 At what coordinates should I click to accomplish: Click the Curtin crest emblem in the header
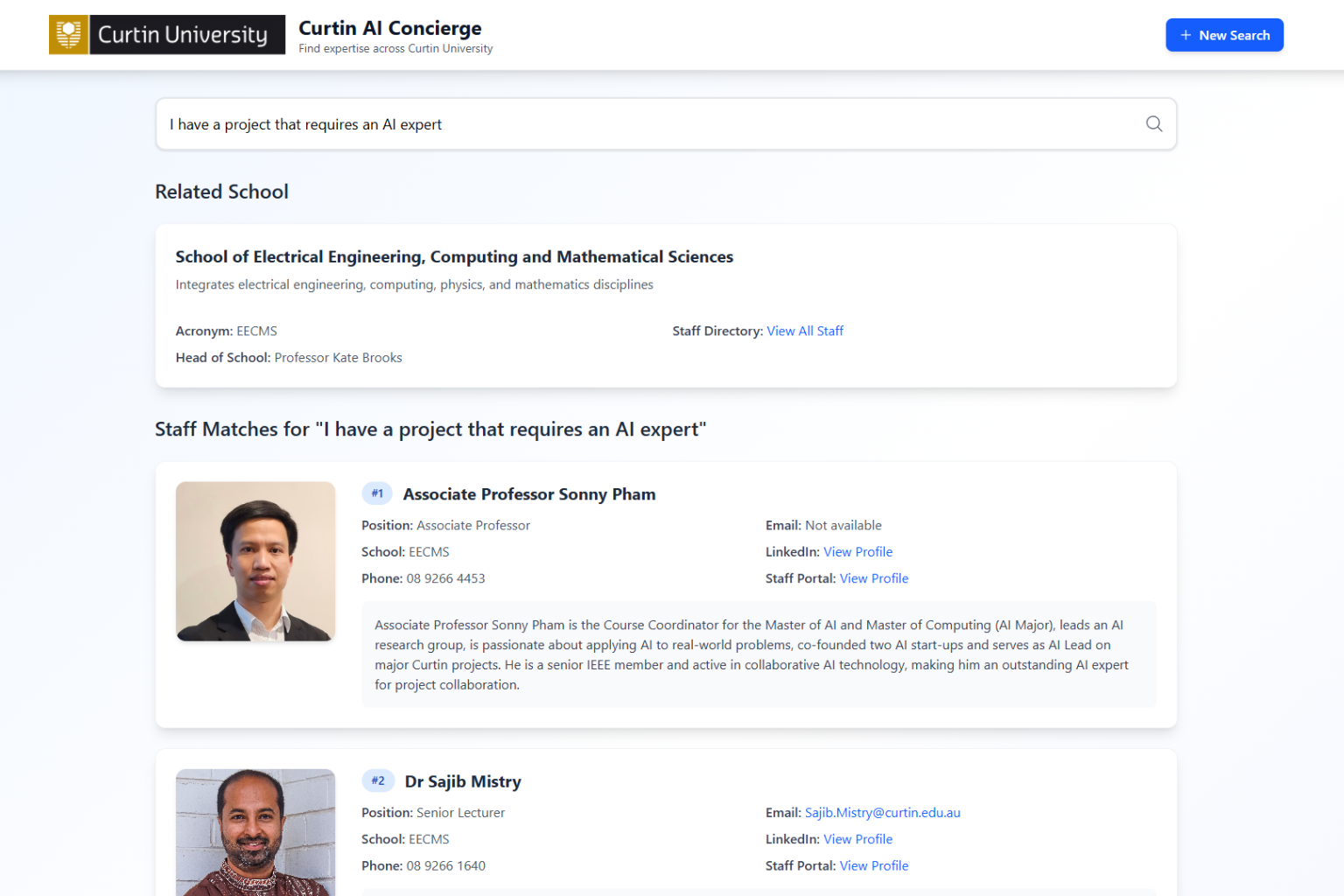(67, 34)
